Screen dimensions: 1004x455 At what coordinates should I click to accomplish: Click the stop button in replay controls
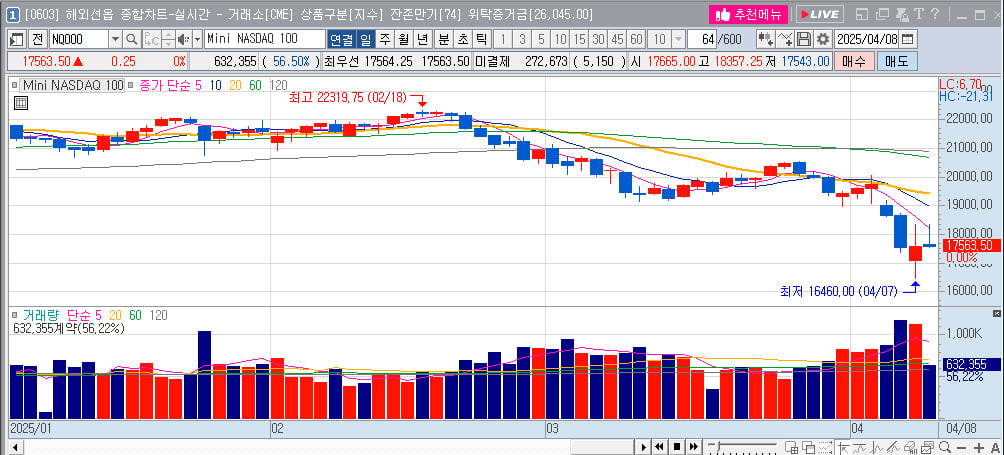tap(677, 447)
